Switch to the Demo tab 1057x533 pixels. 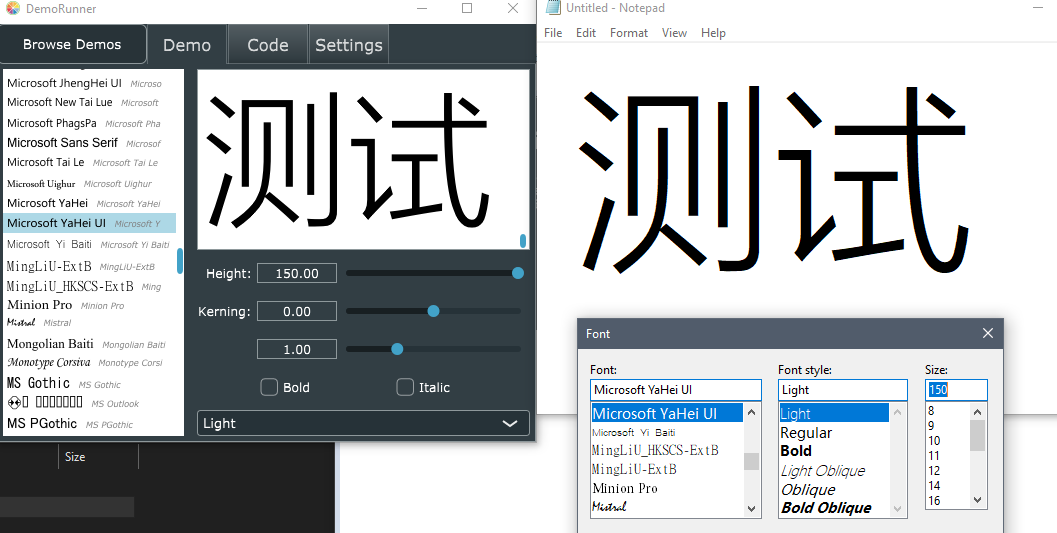pyautogui.click(x=187, y=44)
